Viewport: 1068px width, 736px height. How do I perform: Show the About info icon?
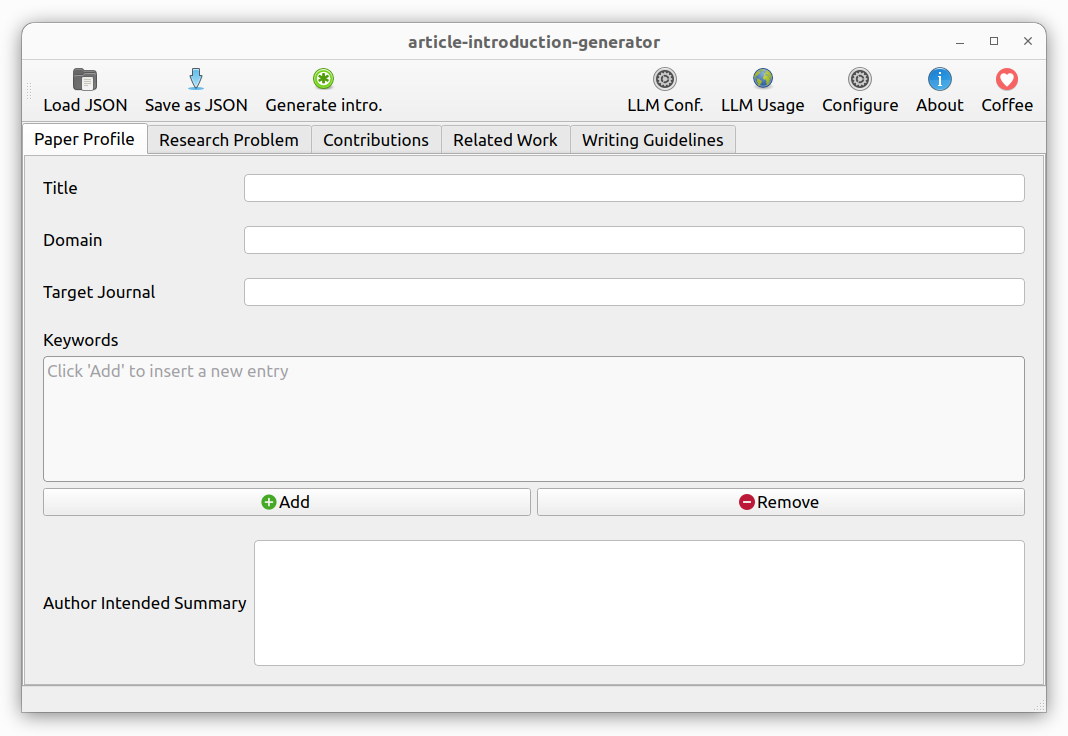(x=939, y=79)
